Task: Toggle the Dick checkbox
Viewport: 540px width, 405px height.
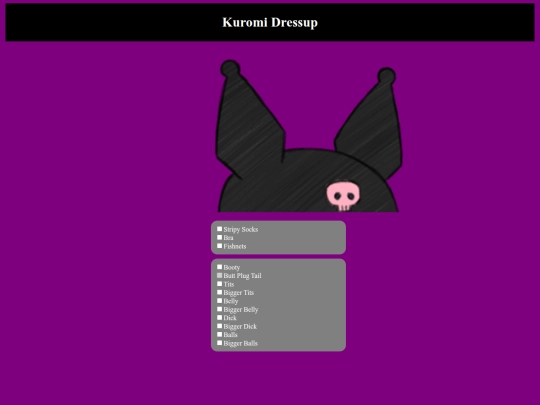Action: click(x=219, y=318)
